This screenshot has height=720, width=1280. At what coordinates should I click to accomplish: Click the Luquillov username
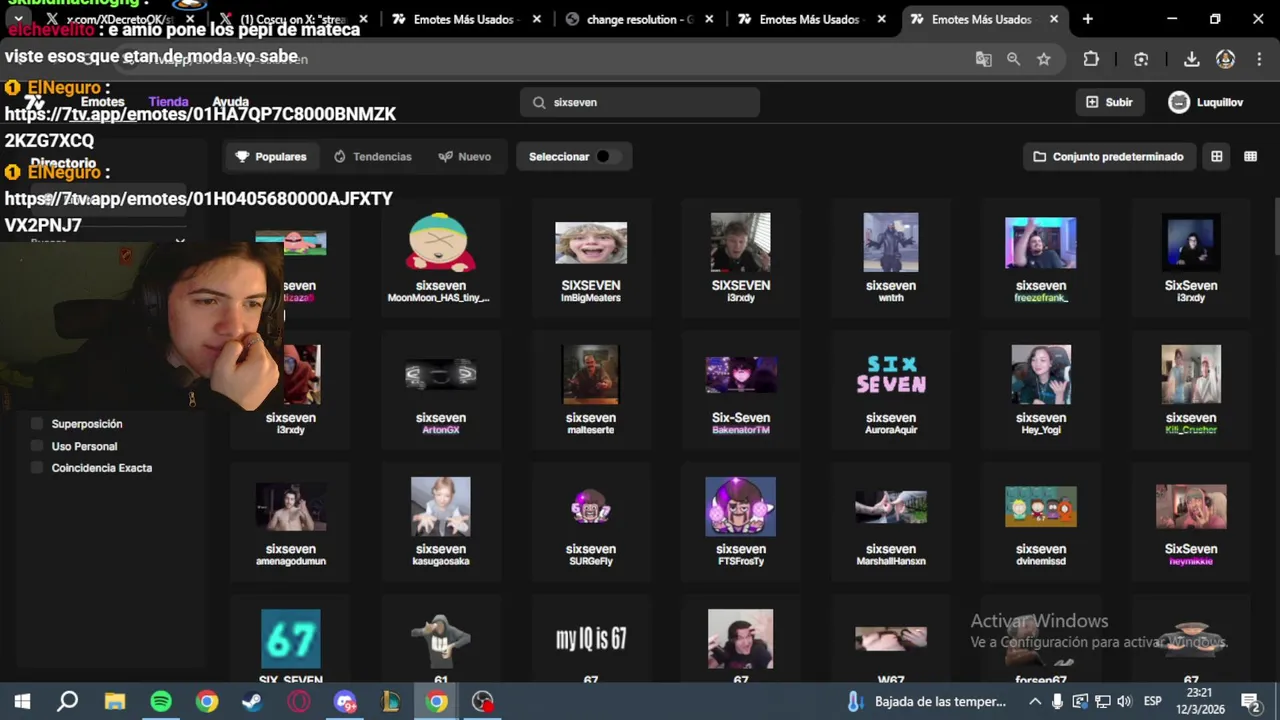tap(1220, 102)
